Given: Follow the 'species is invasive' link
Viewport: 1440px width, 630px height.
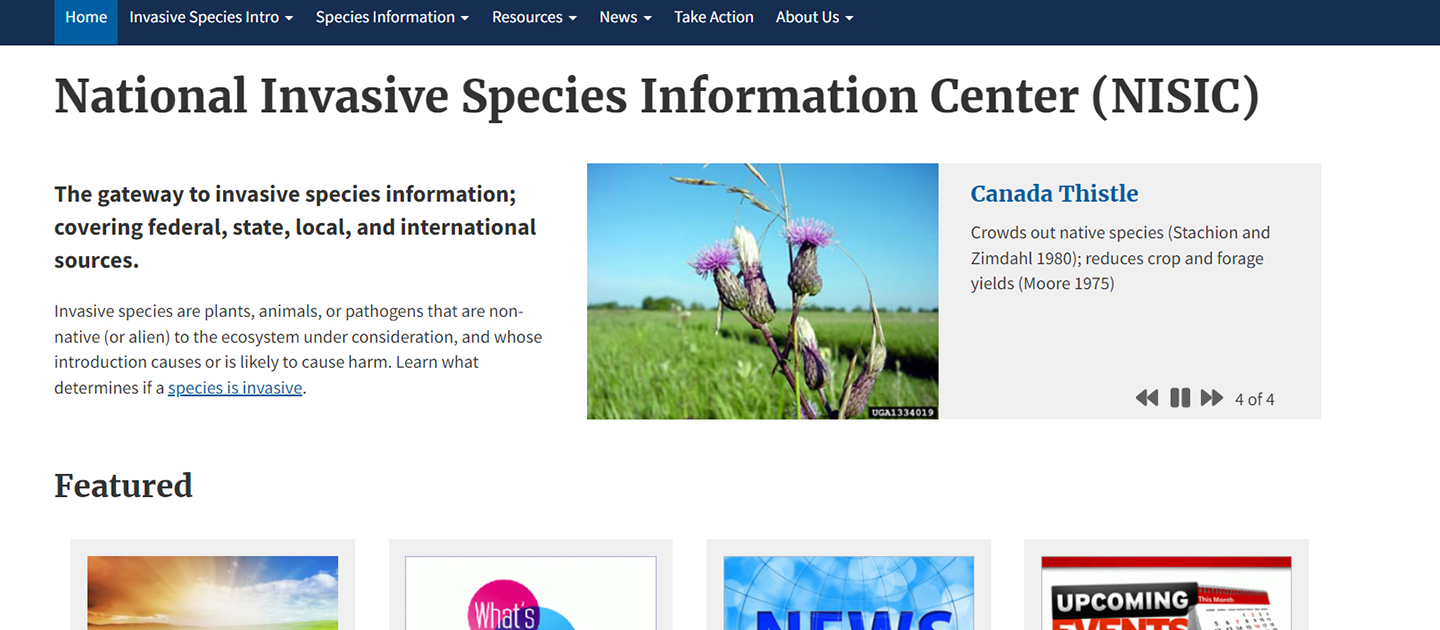Looking at the screenshot, I should point(235,388).
